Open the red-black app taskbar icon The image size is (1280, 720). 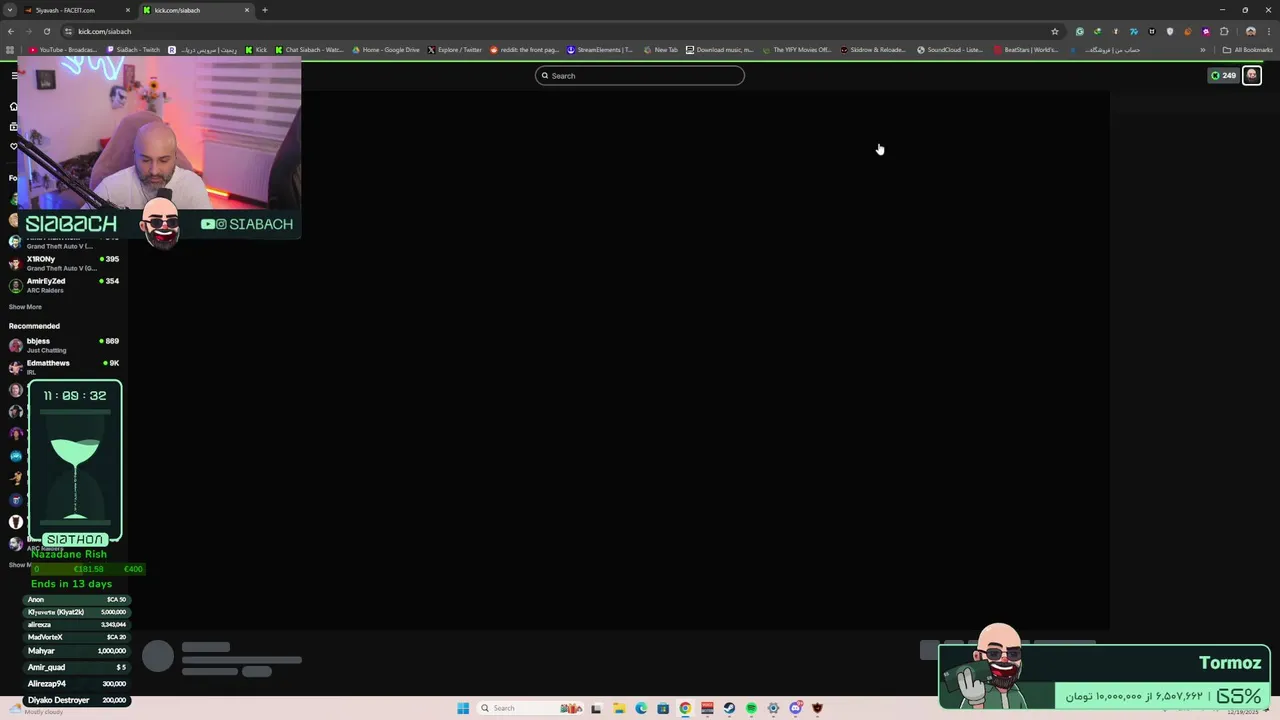click(707, 708)
